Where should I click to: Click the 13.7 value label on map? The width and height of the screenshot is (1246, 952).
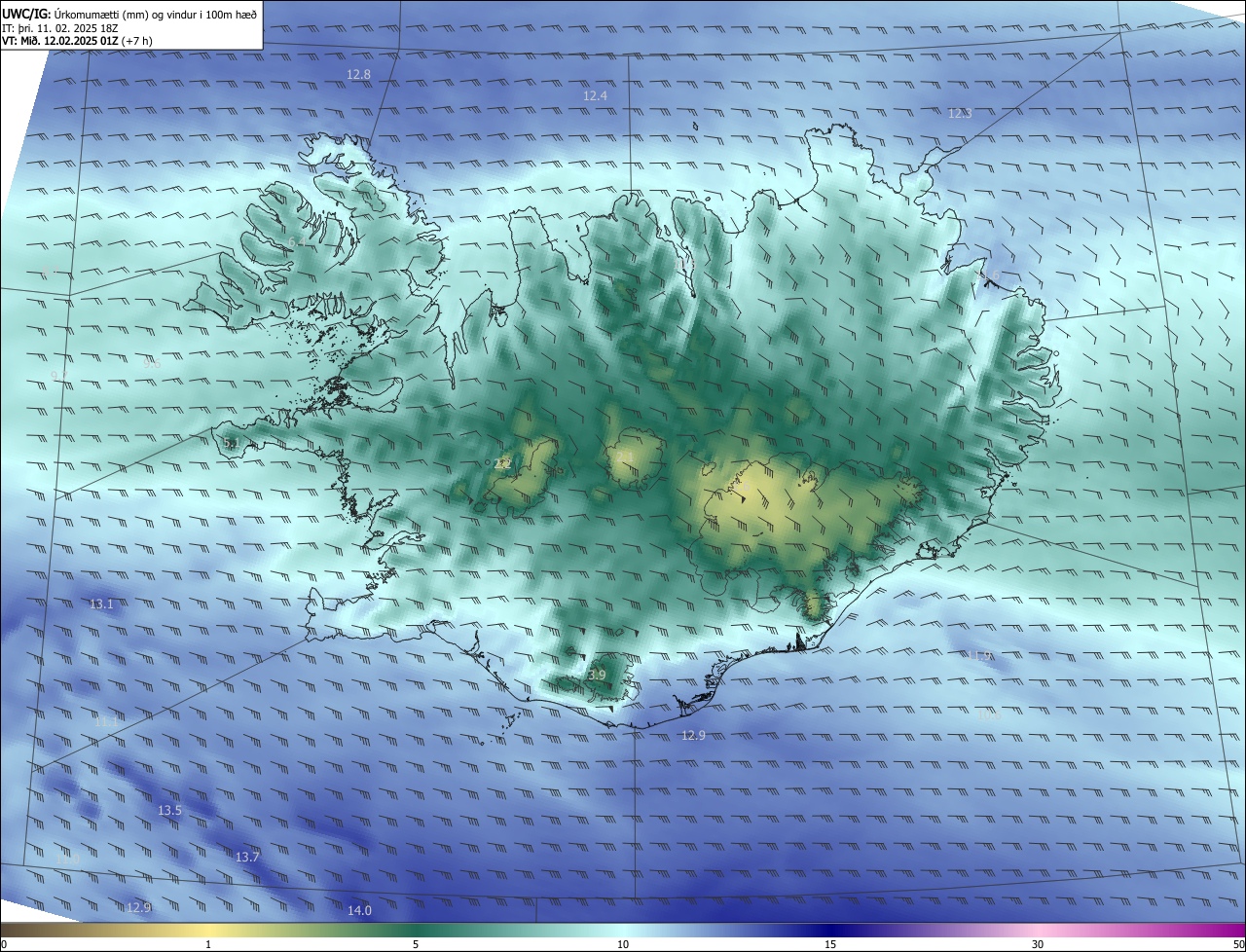[247, 857]
